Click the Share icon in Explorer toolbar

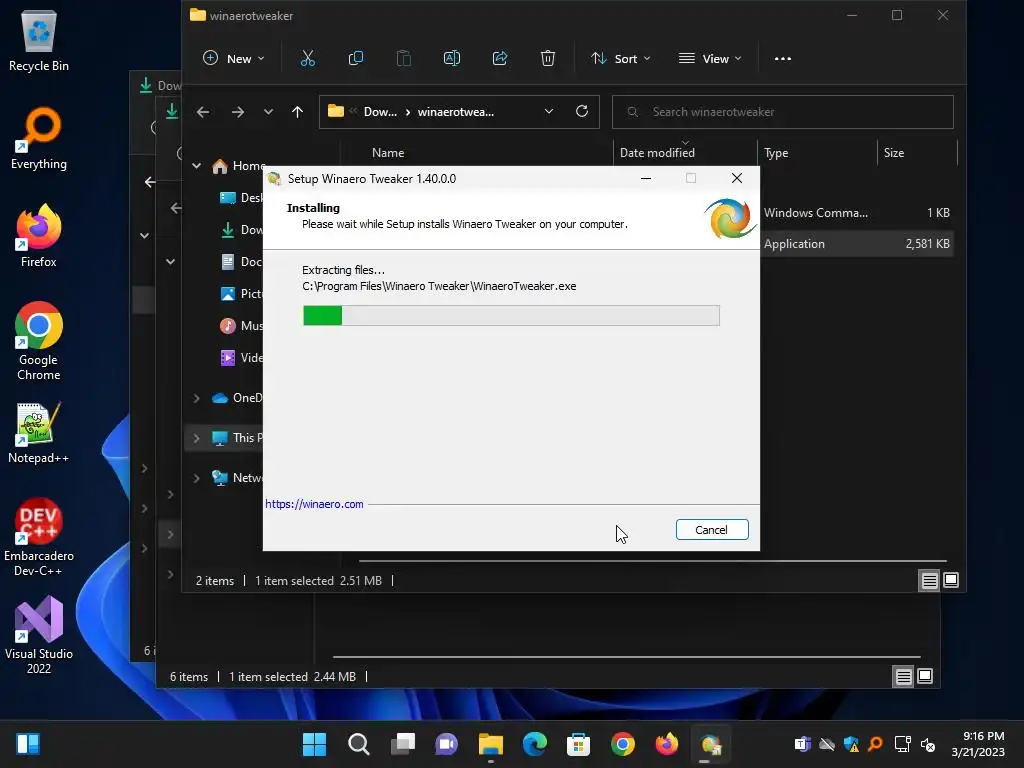pyautogui.click(x=500, y=59)
